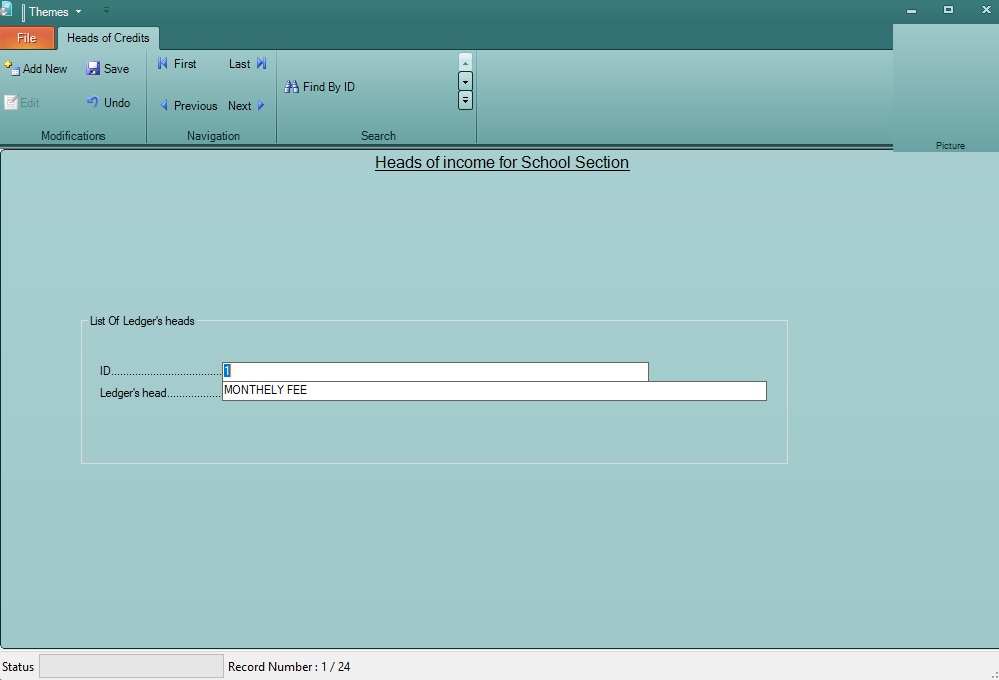Screen dimensions: 999x680
Task: Click the ribbon scroll-up arrow
Action: tap(465, 61)
